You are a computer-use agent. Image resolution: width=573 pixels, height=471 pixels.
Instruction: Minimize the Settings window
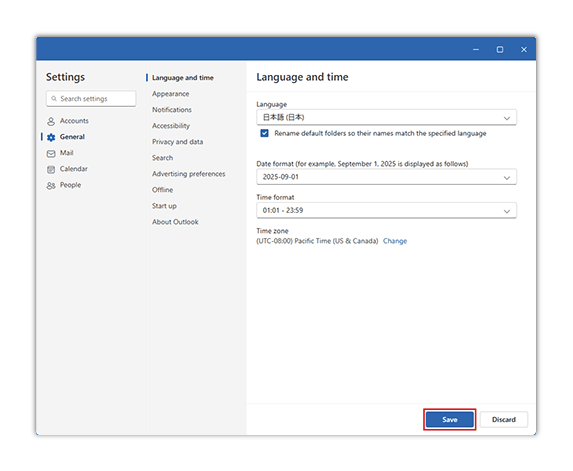pos(476,49)
